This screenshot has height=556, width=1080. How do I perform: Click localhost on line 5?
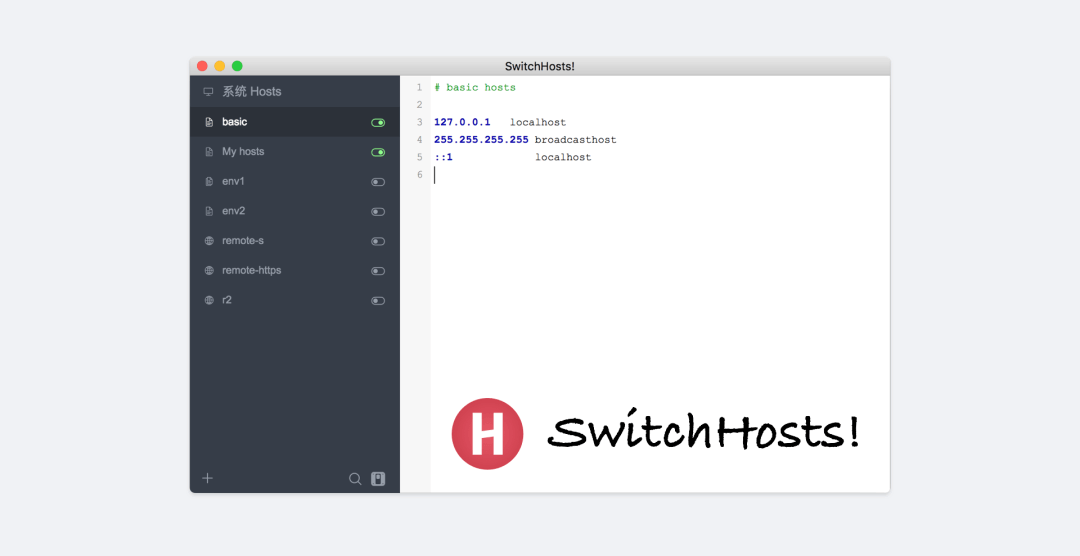click(x=563, y=157)
